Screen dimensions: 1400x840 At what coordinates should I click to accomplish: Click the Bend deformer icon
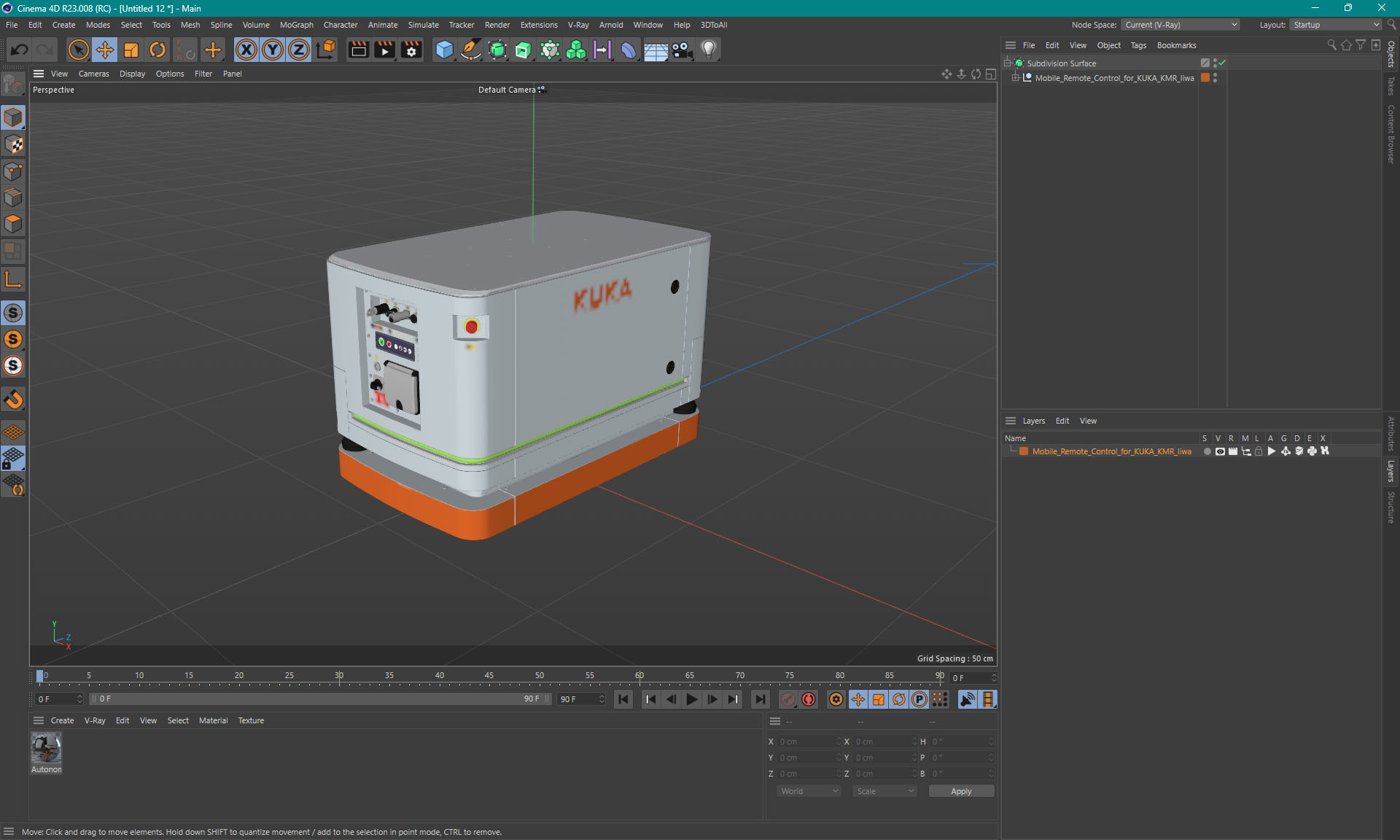point(629,50)
